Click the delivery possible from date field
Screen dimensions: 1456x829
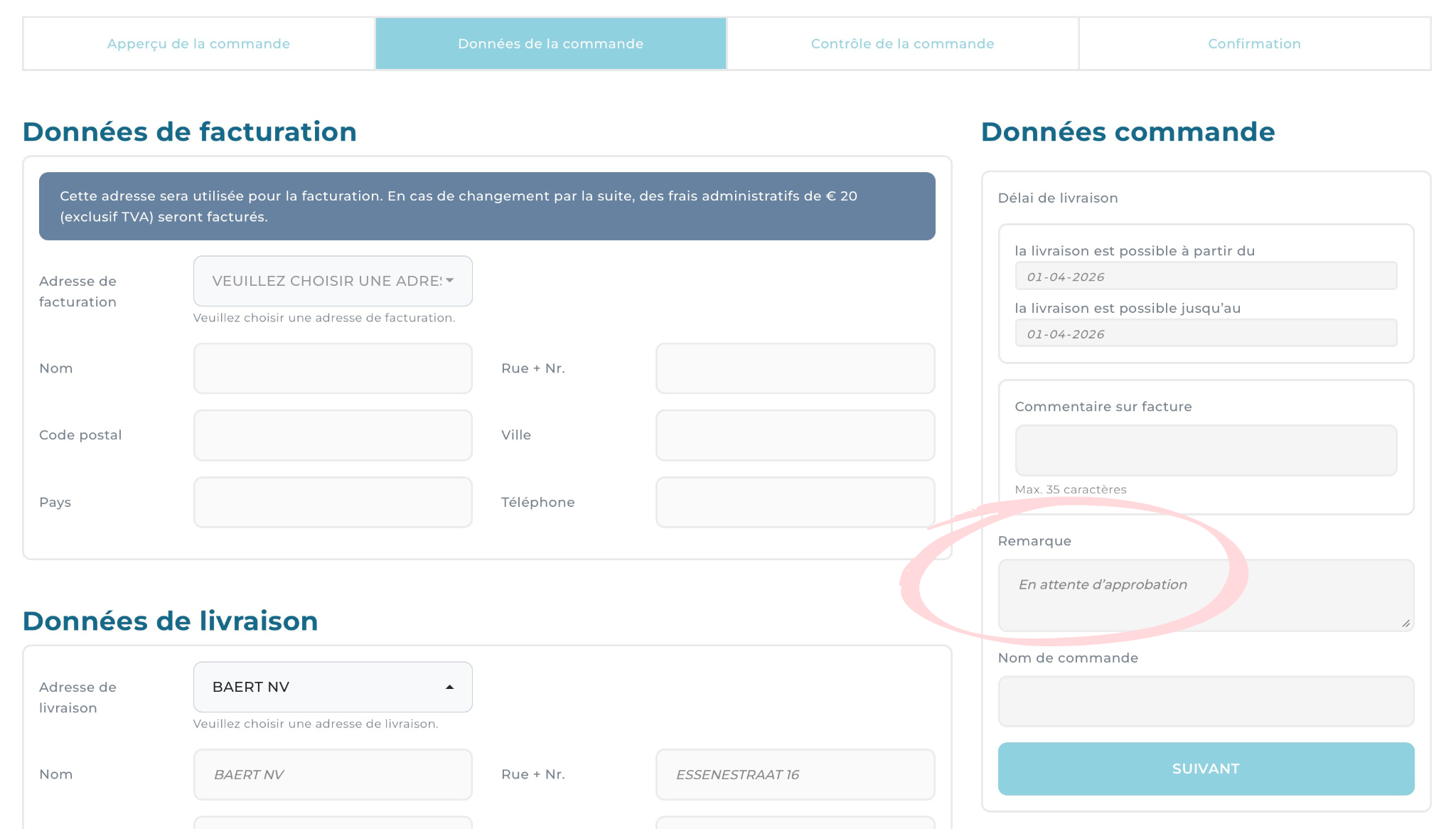(x=1205, y=277)
